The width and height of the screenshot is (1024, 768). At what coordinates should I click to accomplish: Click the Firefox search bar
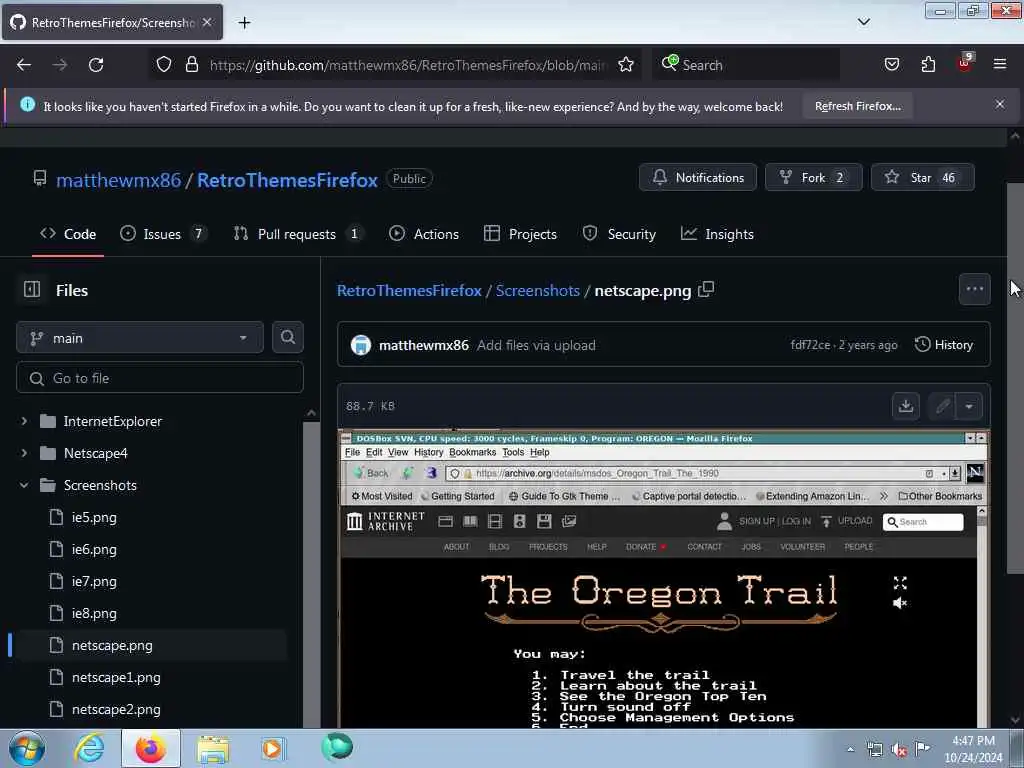pyautogui.click(x=746, y=65)
